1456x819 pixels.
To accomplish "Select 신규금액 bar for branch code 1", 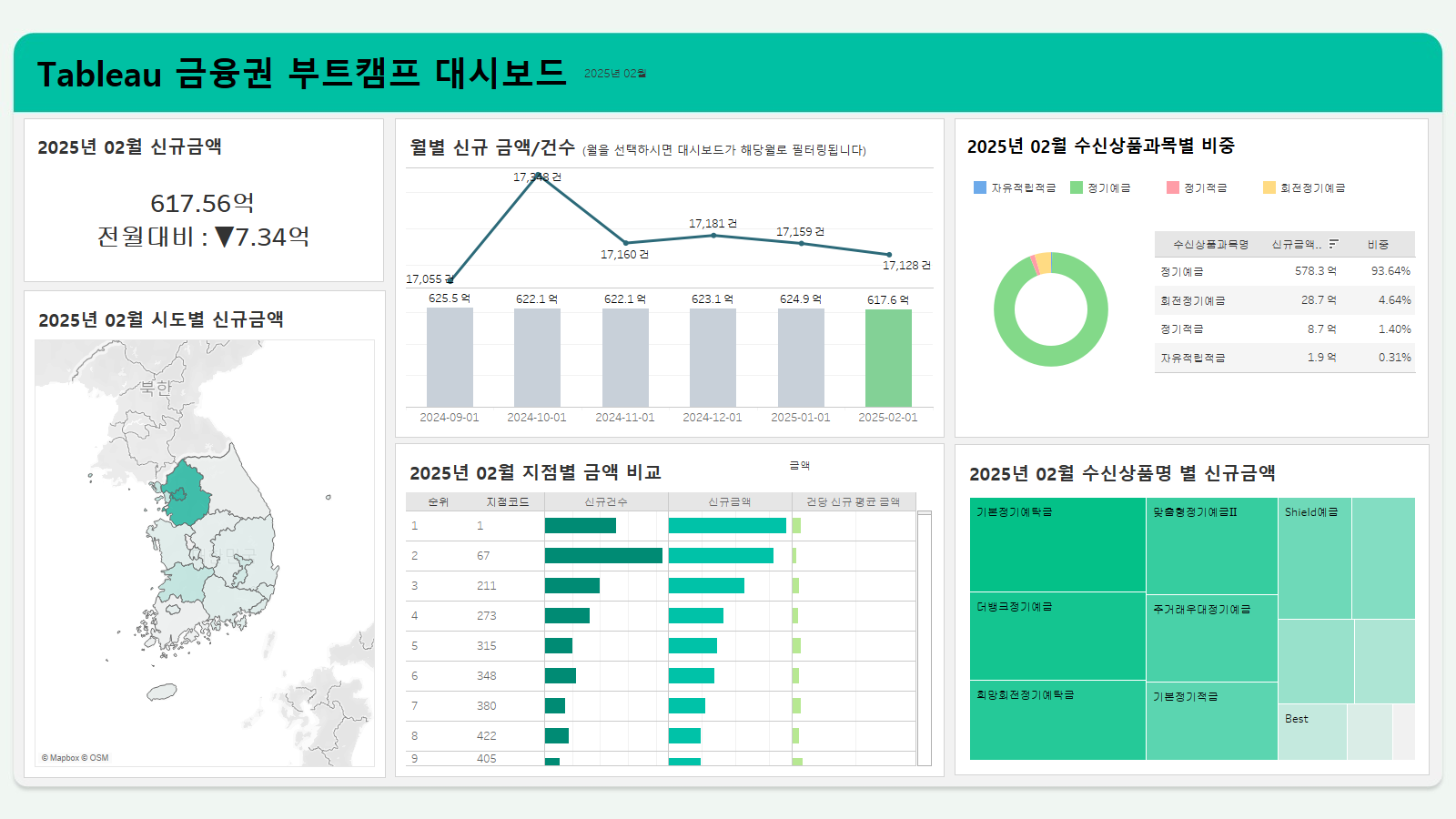I will pos(727,525).
